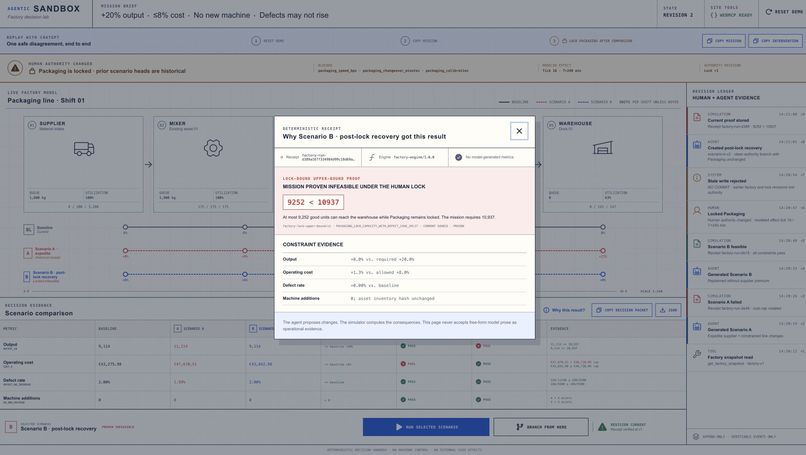This screenshot has width=806, height=455.
Task: Close the deterministic receipt dialog
Action: (x=519, y=131)
